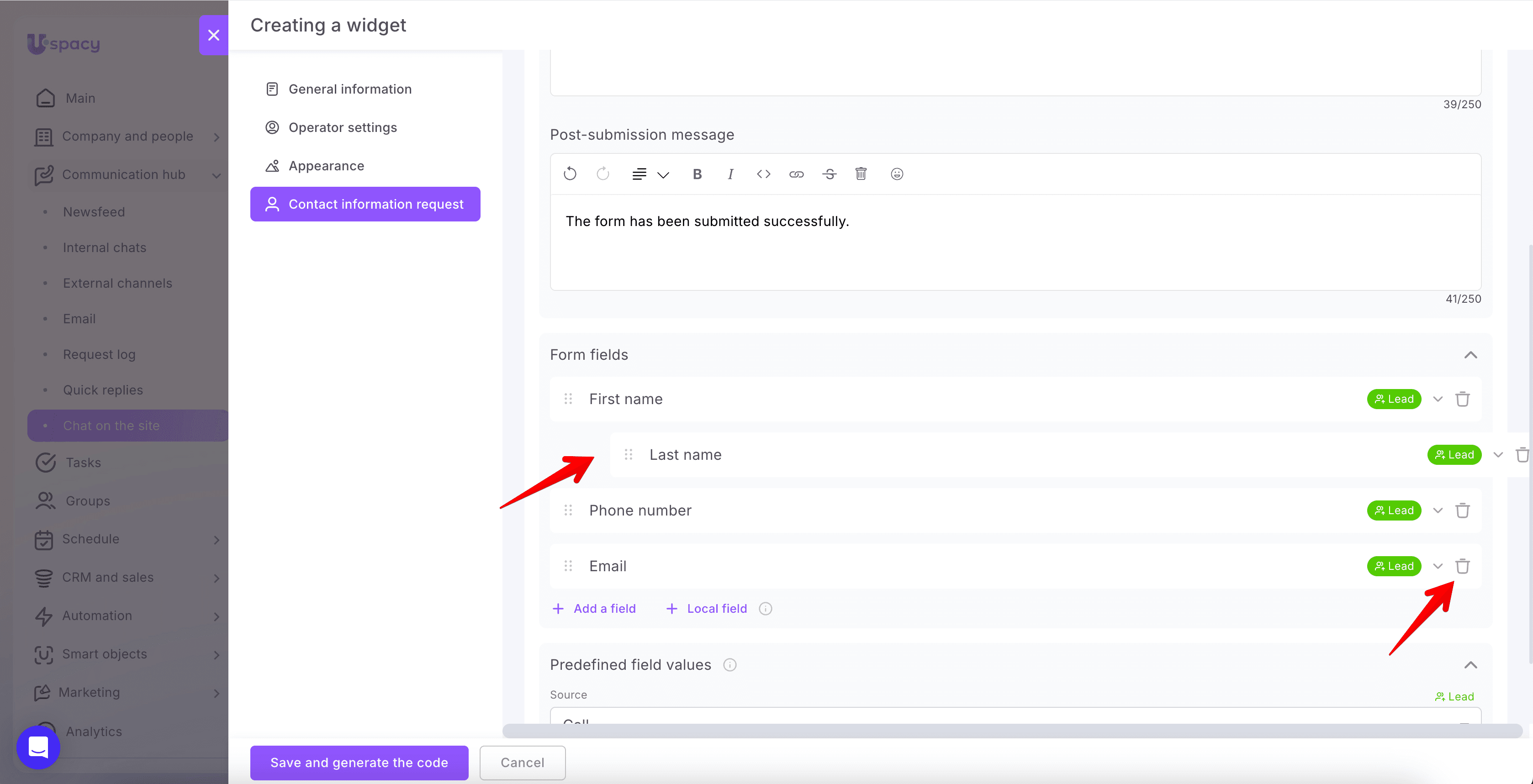Select Chat on the site
Image resolution: width=1533 pixels, height=784 pixels.
pos(127,426)
